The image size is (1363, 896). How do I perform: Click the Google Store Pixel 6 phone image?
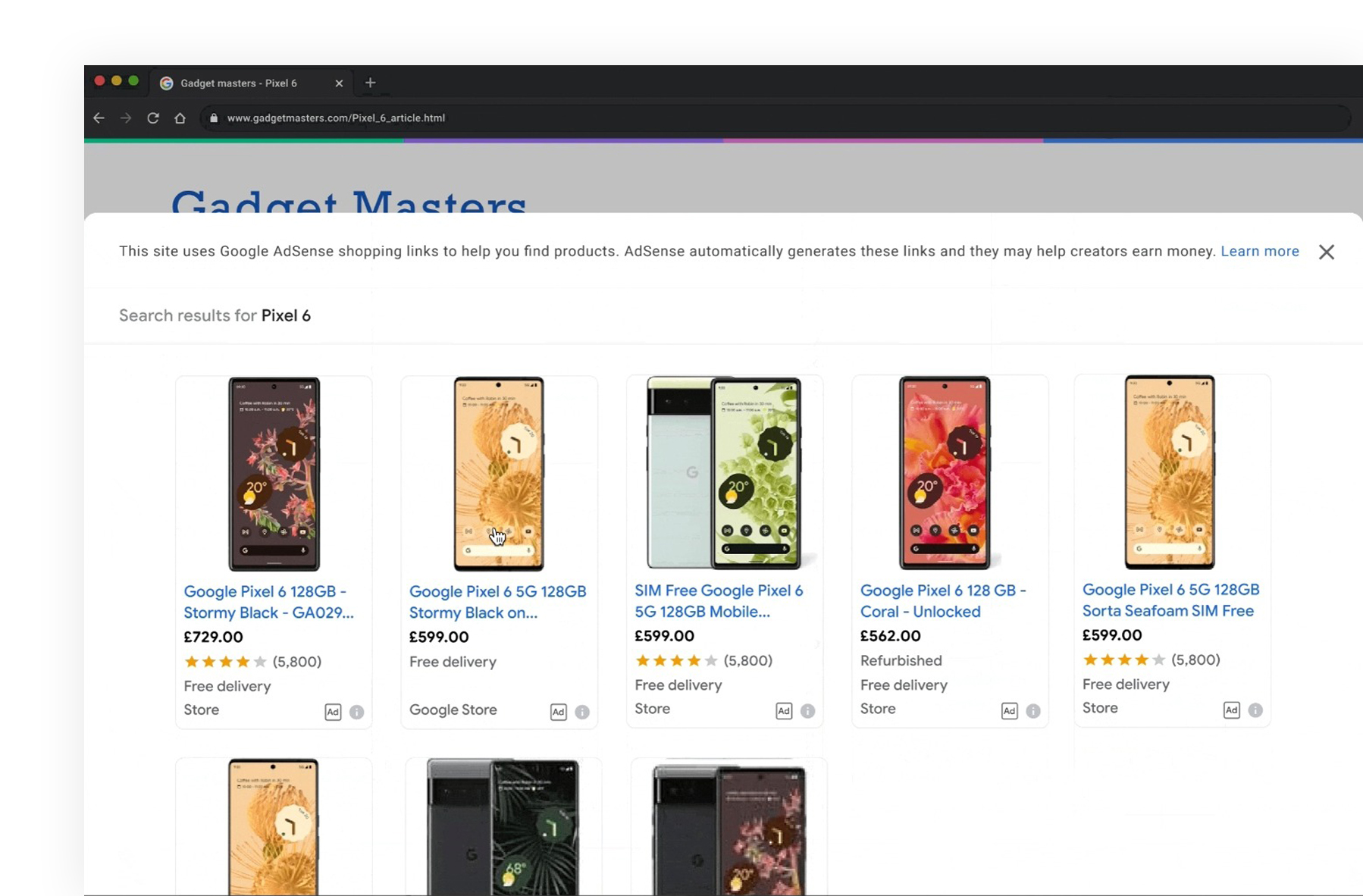point(499,475)
